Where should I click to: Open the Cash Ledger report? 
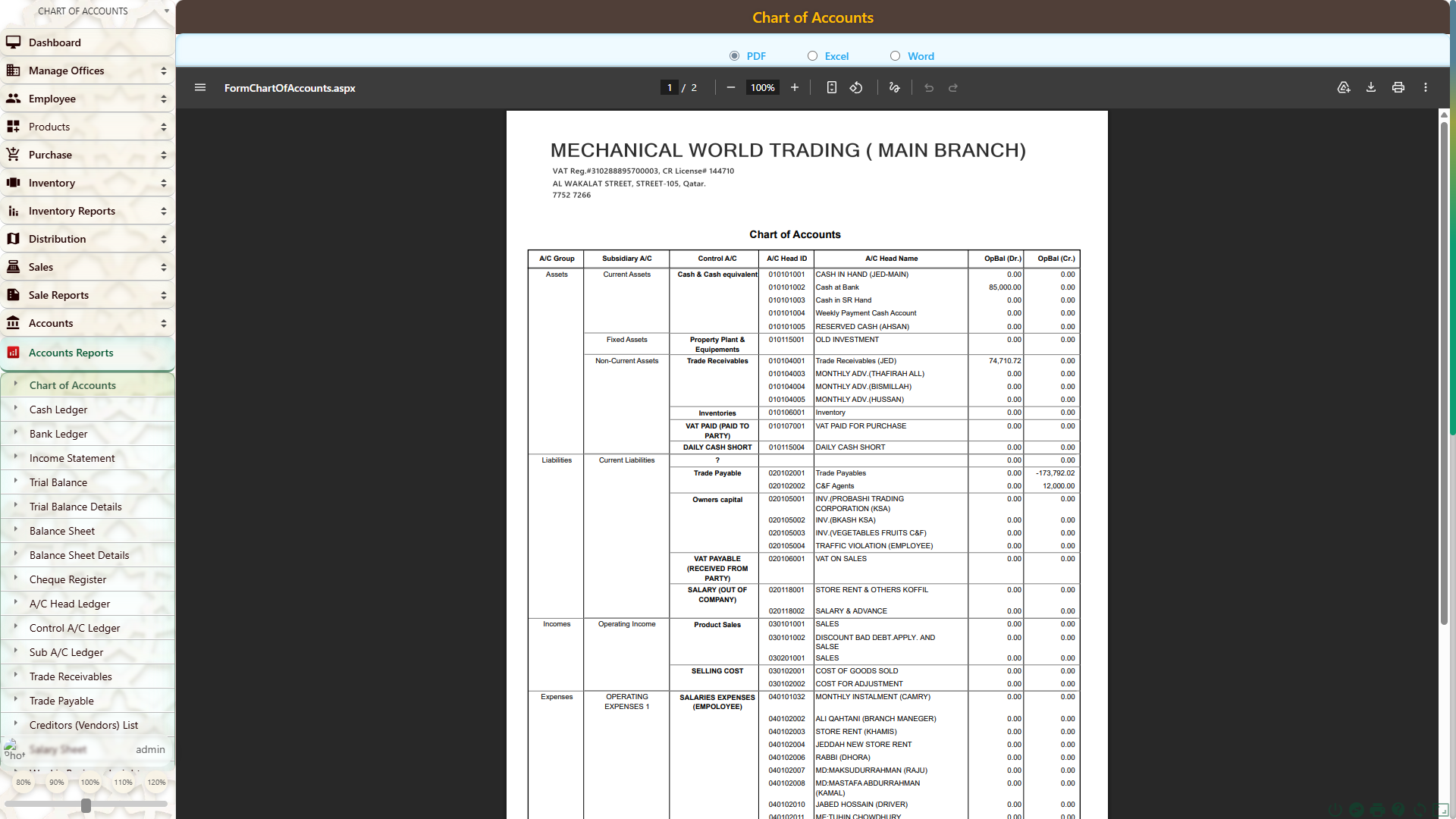(58, 409)
